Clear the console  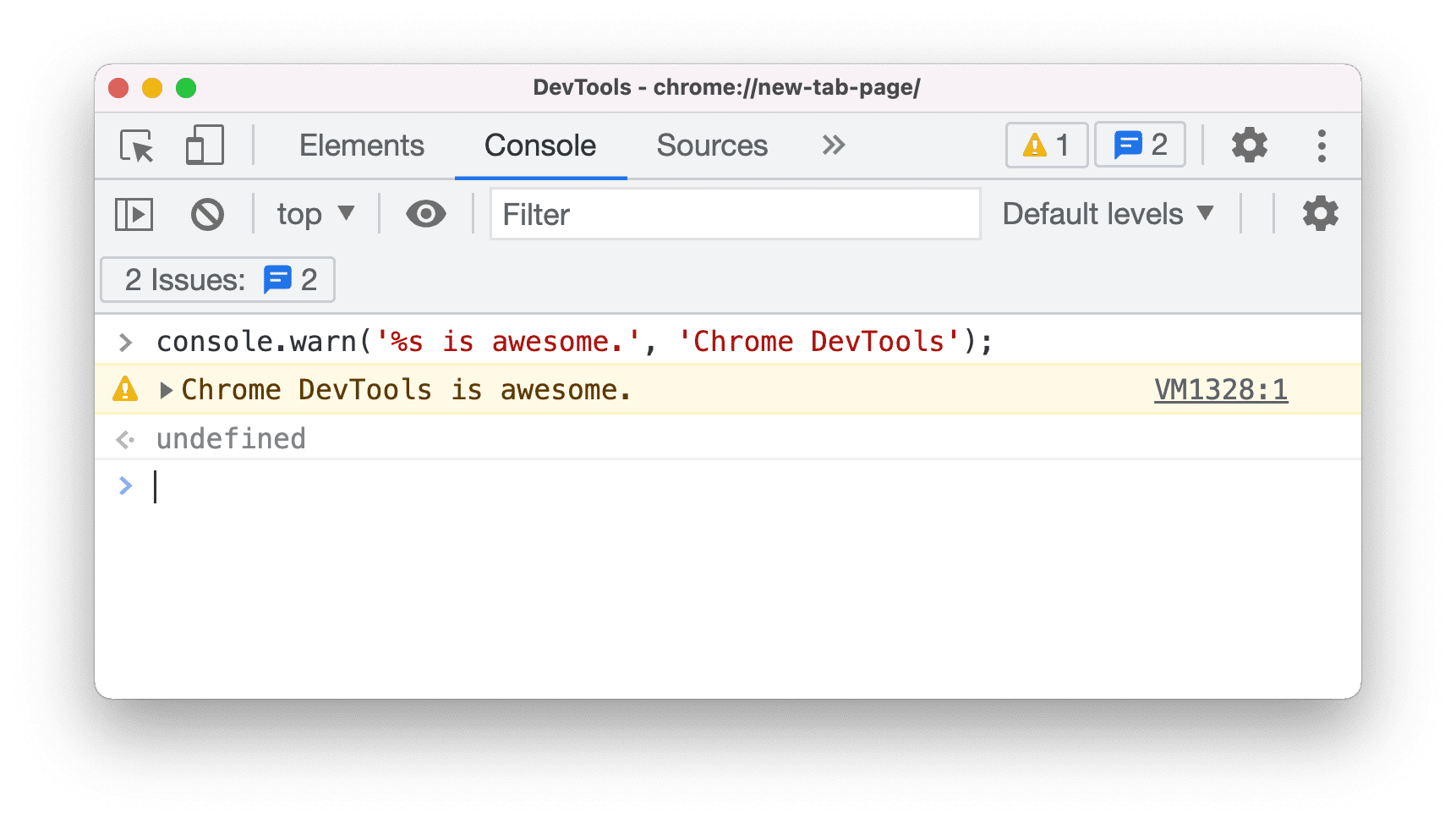(207, 213)
